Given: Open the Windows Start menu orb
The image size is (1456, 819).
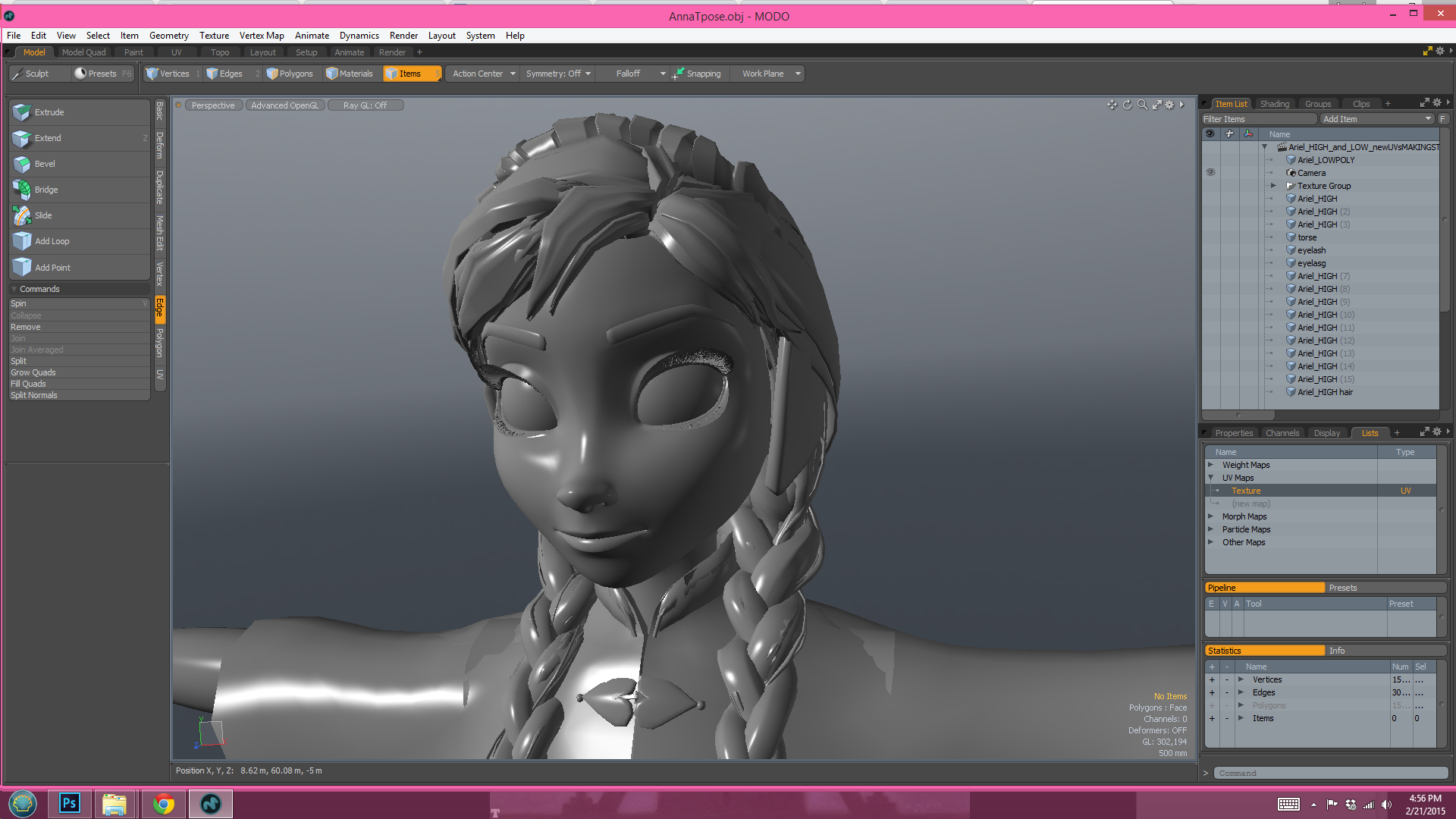Looking at the screenshot, I should pyautogui.click(x=22, y=803).
